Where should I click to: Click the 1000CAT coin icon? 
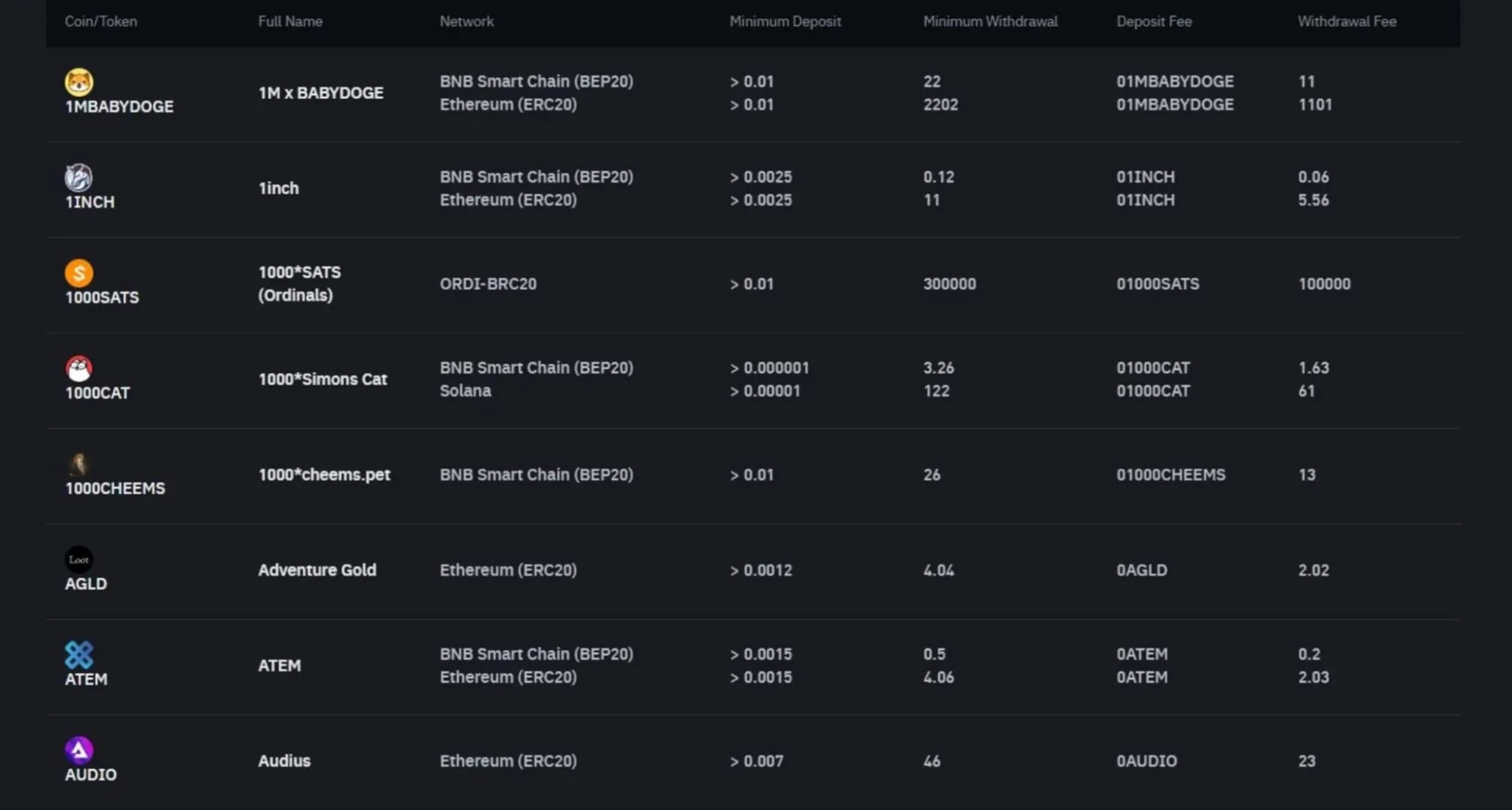79,368
